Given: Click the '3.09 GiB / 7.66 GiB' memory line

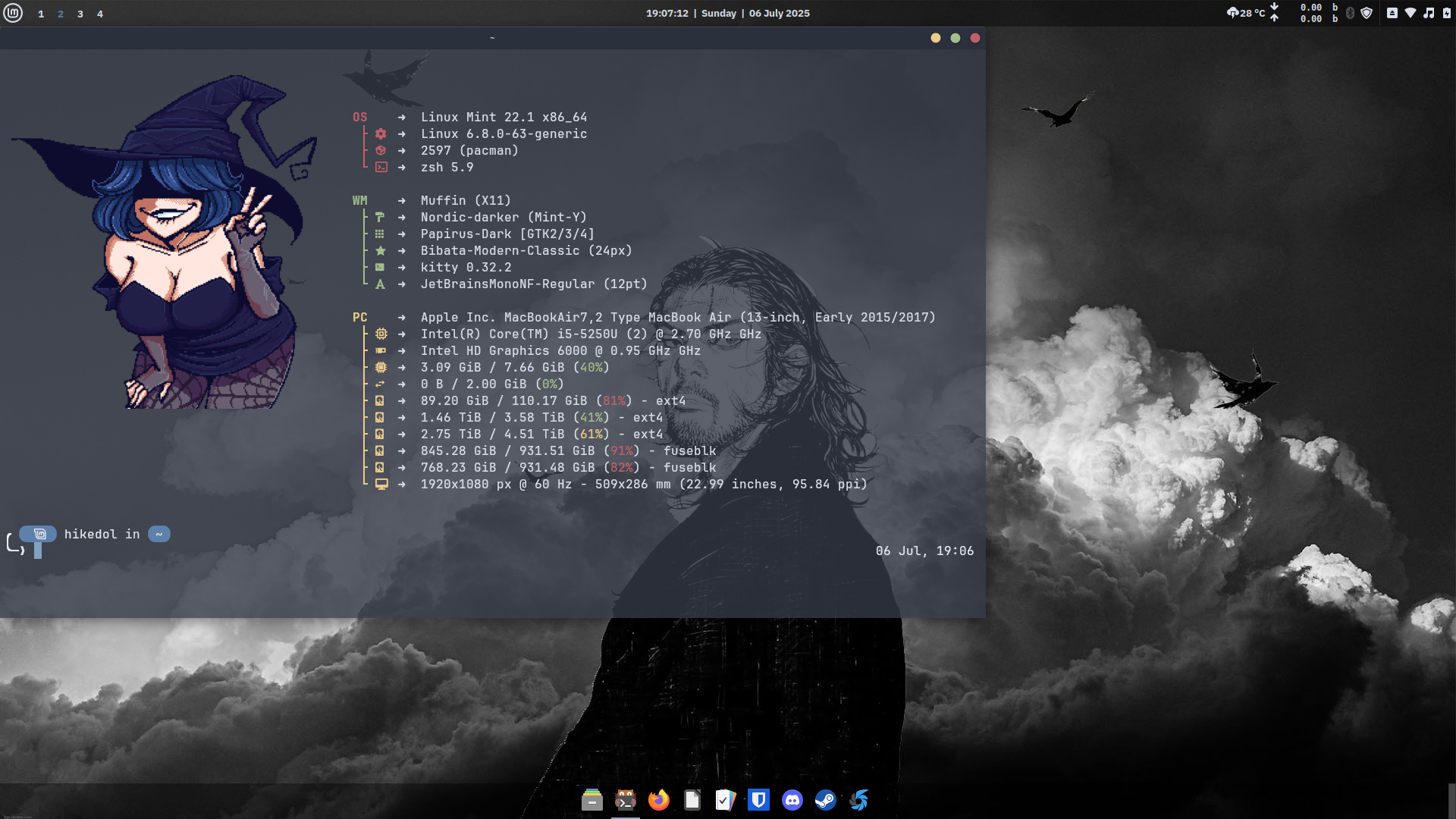Looking at the screenshot, I should [x=515, y=367].
